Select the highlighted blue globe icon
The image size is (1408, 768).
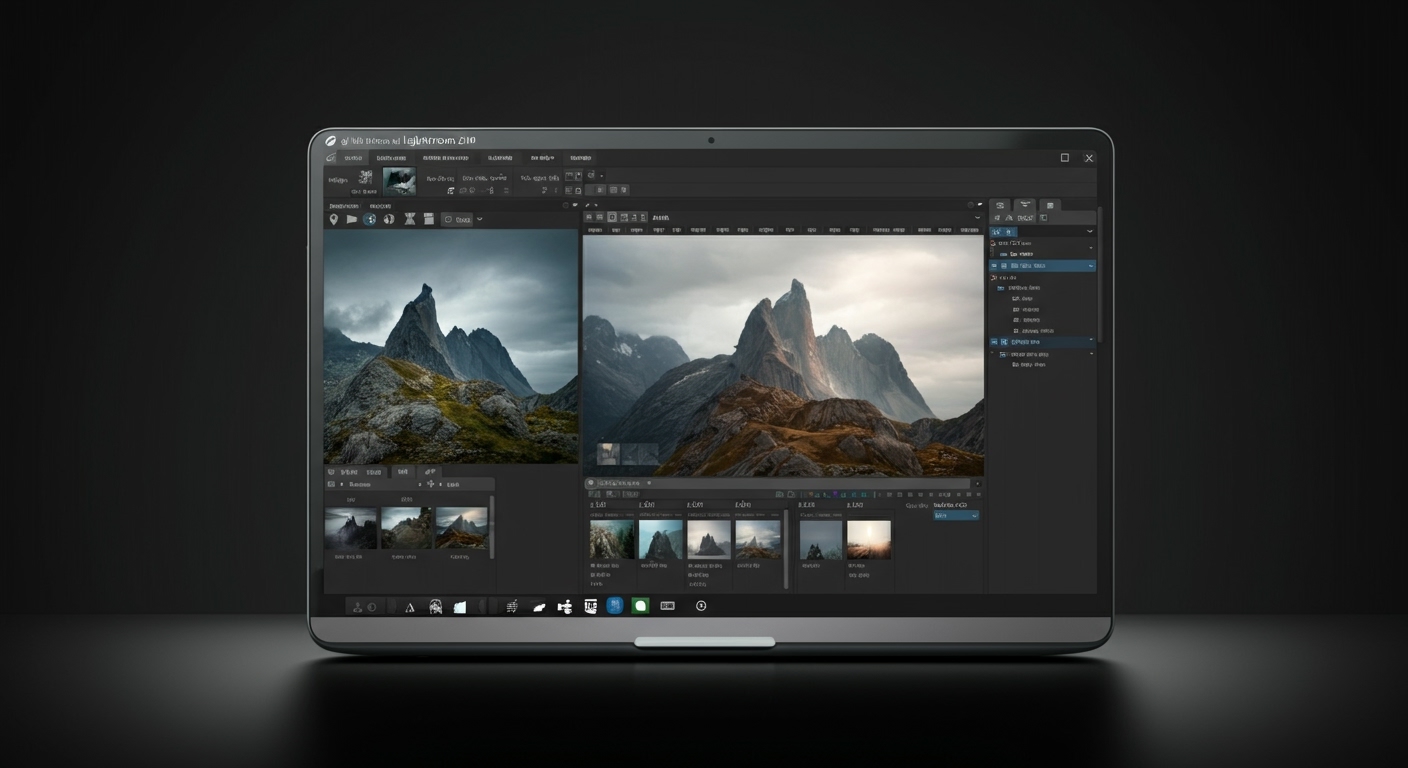pyautogui.click(x=370, y=219)
